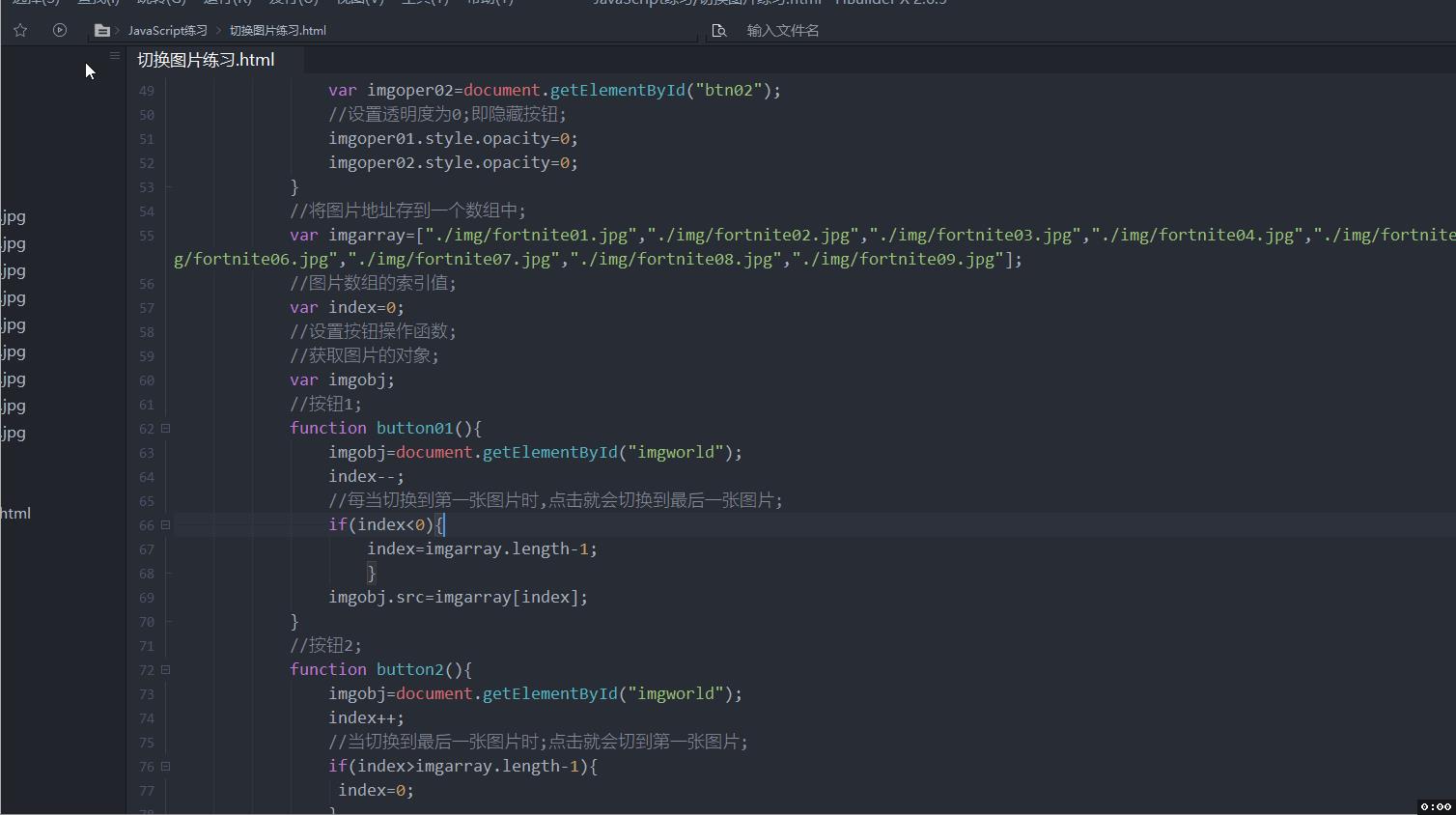Click line number 60 in the gutter

click(147, 380)
